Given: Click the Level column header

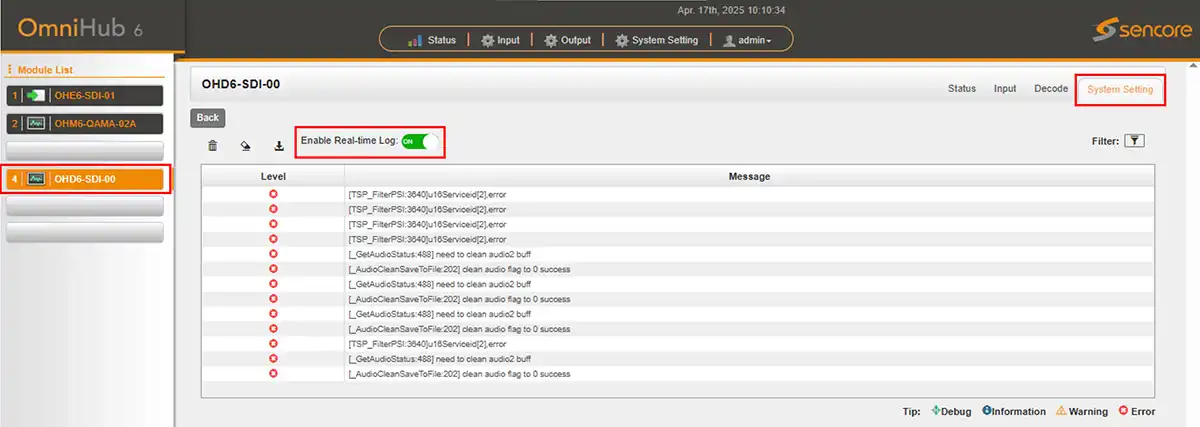Looking at the screenshot, I should click(273, 176).
